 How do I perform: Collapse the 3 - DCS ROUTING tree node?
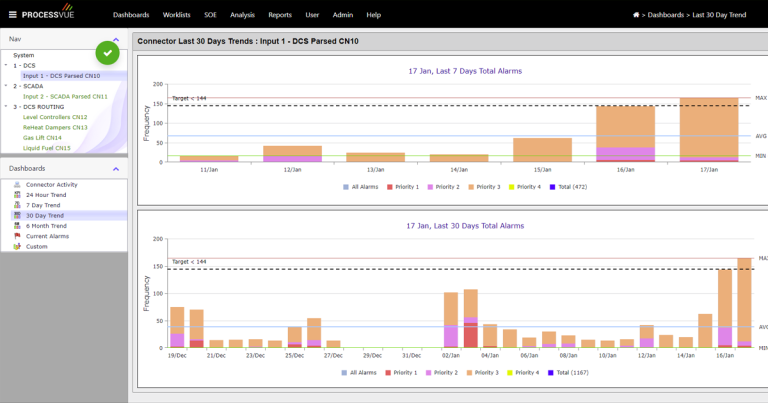click(x=6, y=106)
